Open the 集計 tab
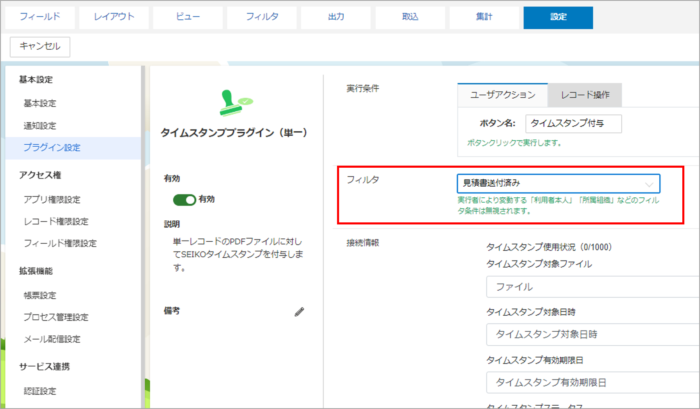This screenshot has height=409, width=700. click(484, 17)
